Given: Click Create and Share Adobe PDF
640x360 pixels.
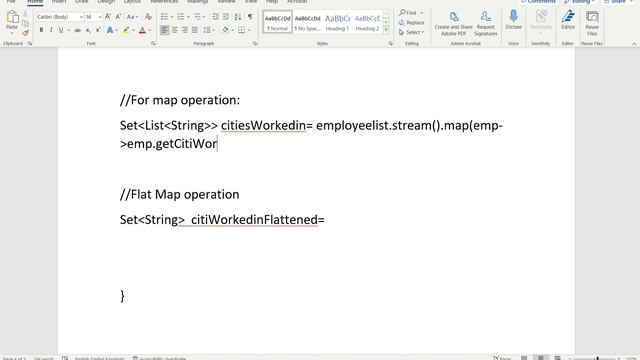Looking at the screenshot, I should coord(453,23).
